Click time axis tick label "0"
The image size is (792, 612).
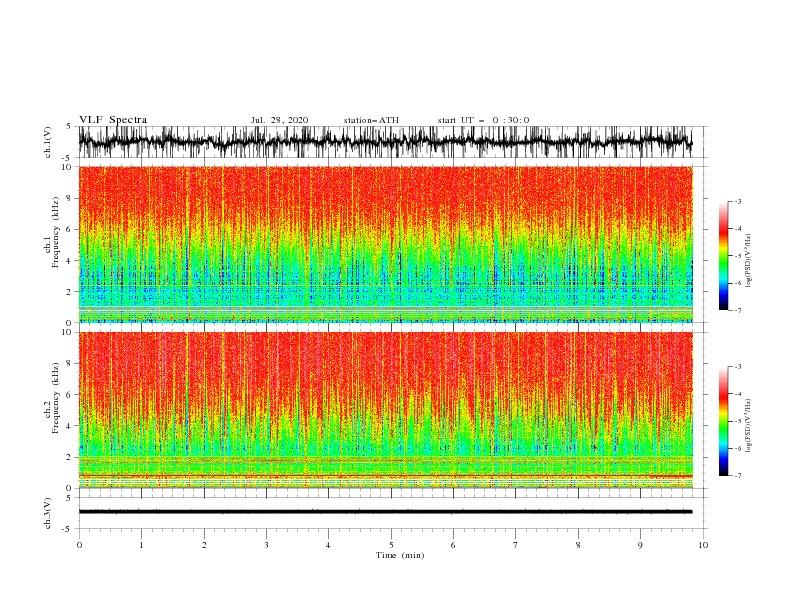tap(79, 545)
